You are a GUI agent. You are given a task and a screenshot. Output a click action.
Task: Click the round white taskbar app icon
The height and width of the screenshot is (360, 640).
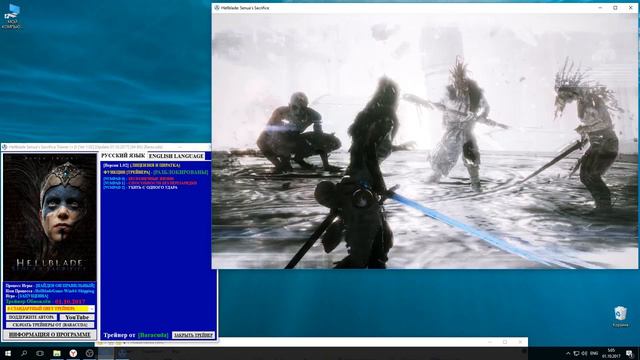(x=89, y=353)
